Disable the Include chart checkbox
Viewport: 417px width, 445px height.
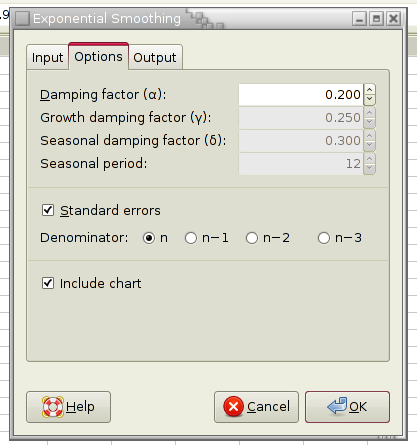pyautogui.click(x=48, y=283)
